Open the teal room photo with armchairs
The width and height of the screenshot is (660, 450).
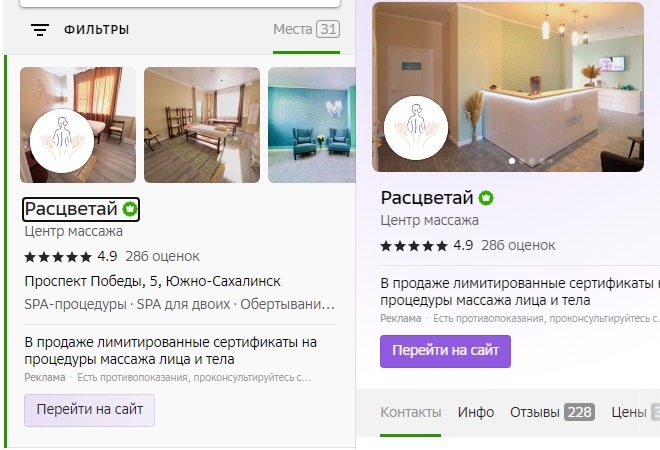point(312,125)
